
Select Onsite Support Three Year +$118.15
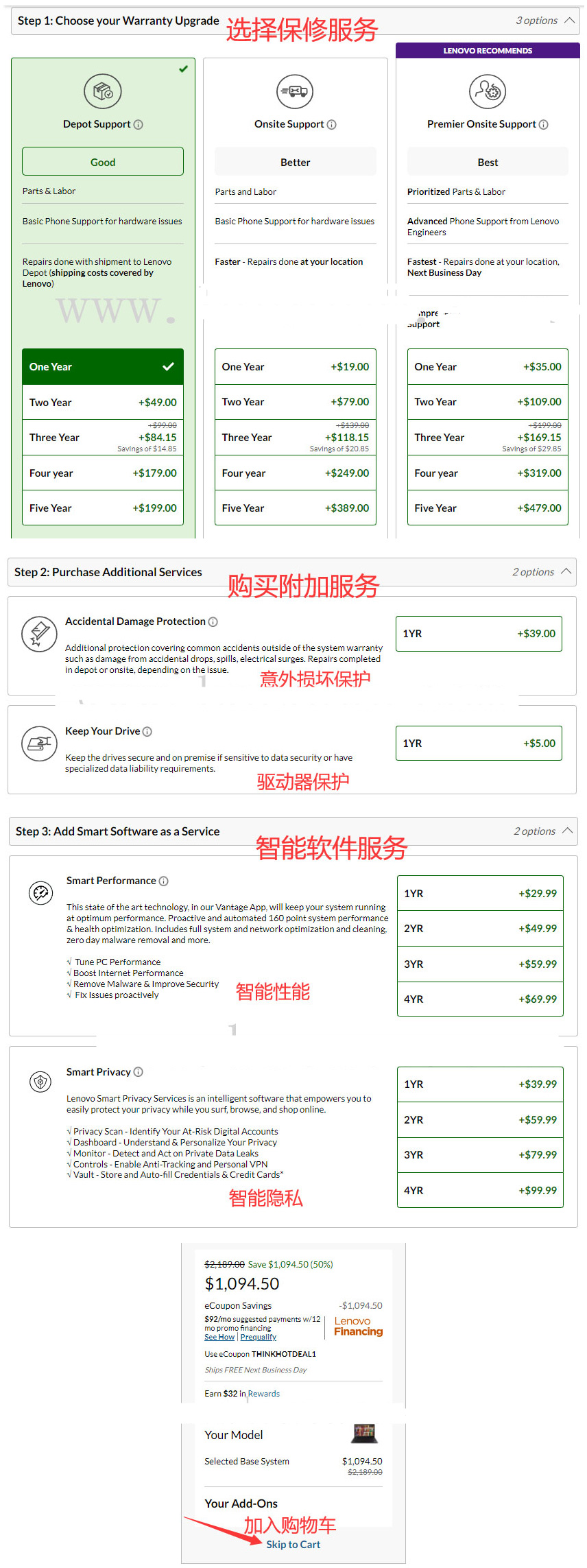(x=296, y=438)
